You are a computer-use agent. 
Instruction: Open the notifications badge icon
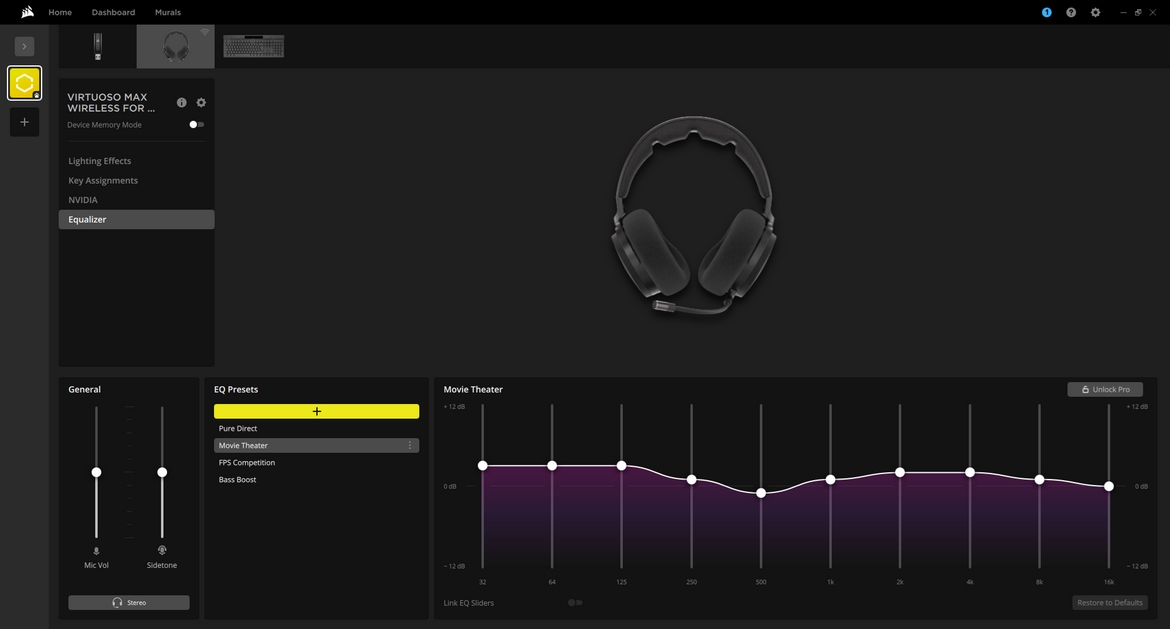coord(1046,12)
